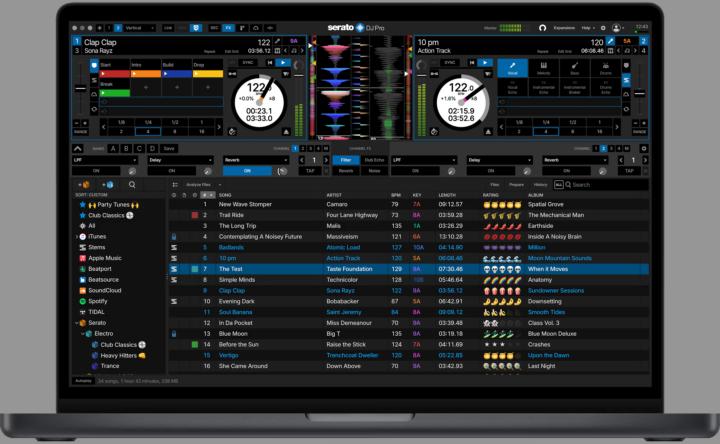Screen dimensions: 720x444
Task: Select the track The Test row
Action: pyautogui.click(x=409, y=269)
